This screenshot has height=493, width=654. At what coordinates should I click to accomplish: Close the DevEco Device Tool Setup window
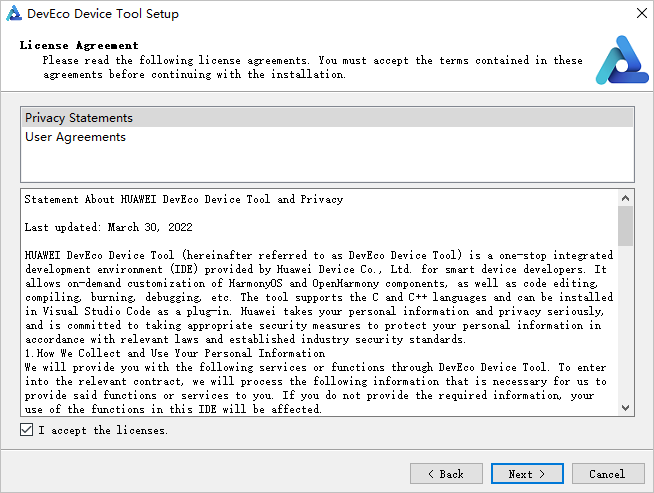(x=640, y=14)
